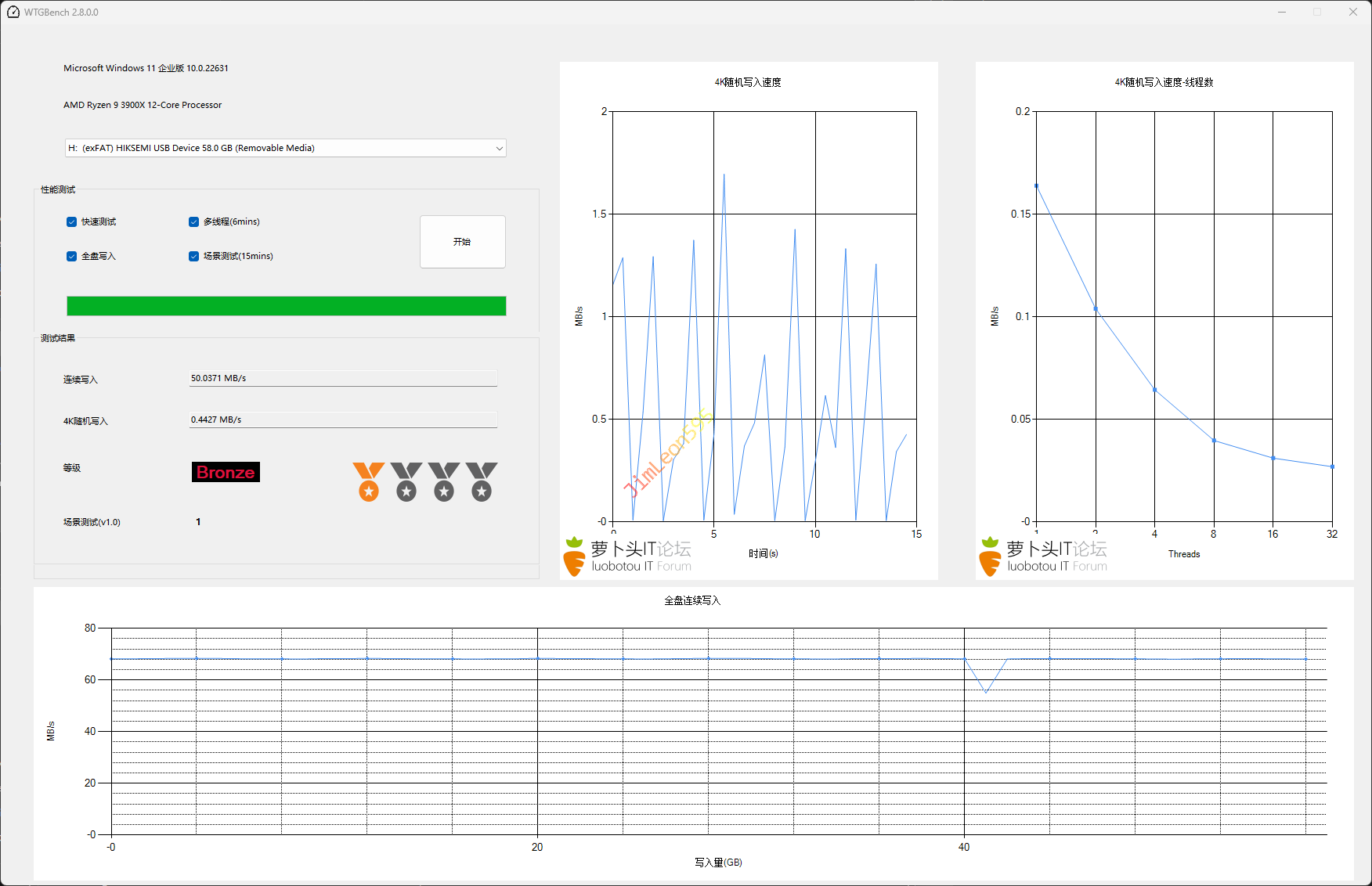
Task: Click the red Bronze rating badge
Action: coord(226,472)
